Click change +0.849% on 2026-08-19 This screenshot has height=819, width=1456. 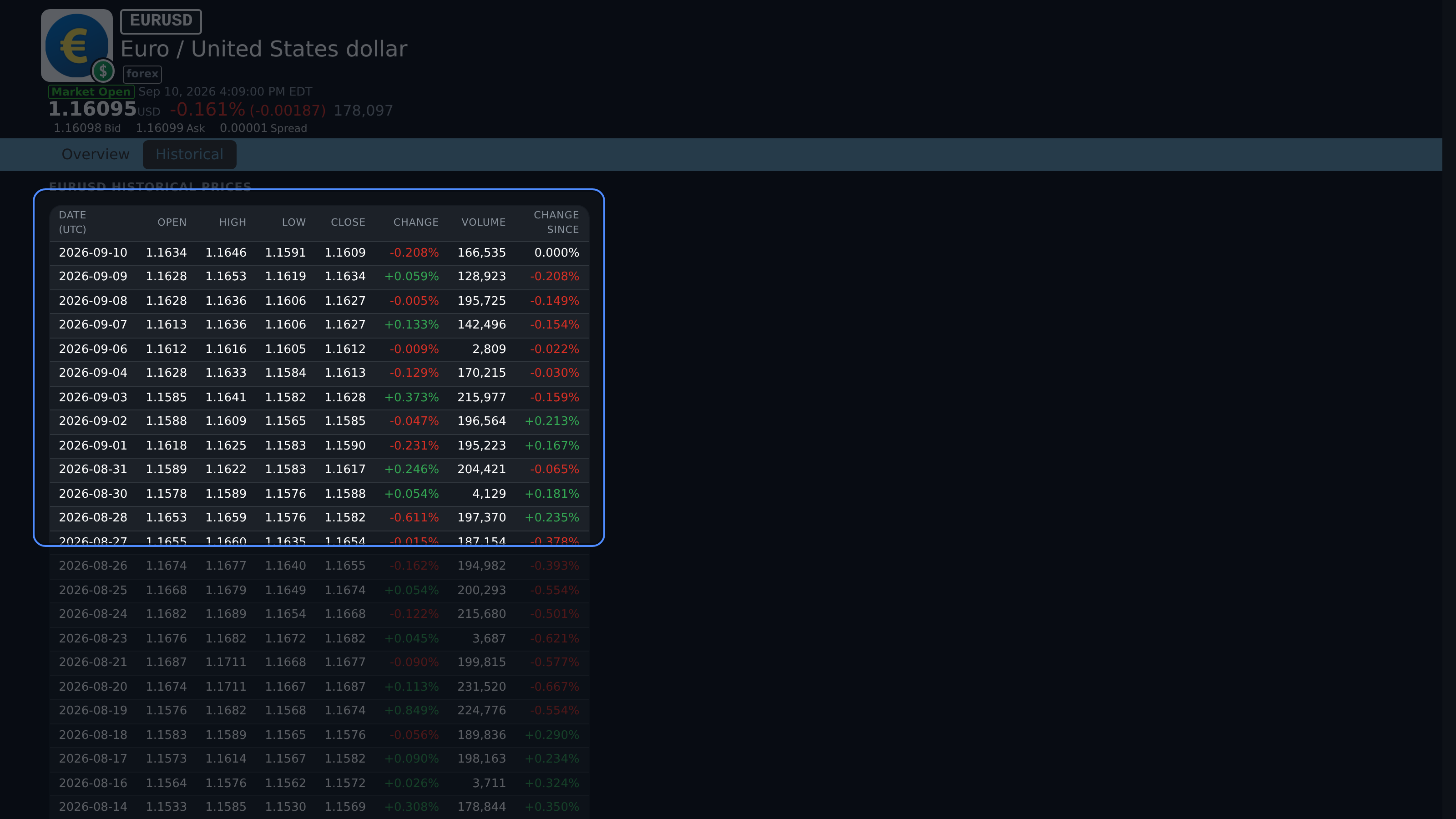click(x=411, y=710)
